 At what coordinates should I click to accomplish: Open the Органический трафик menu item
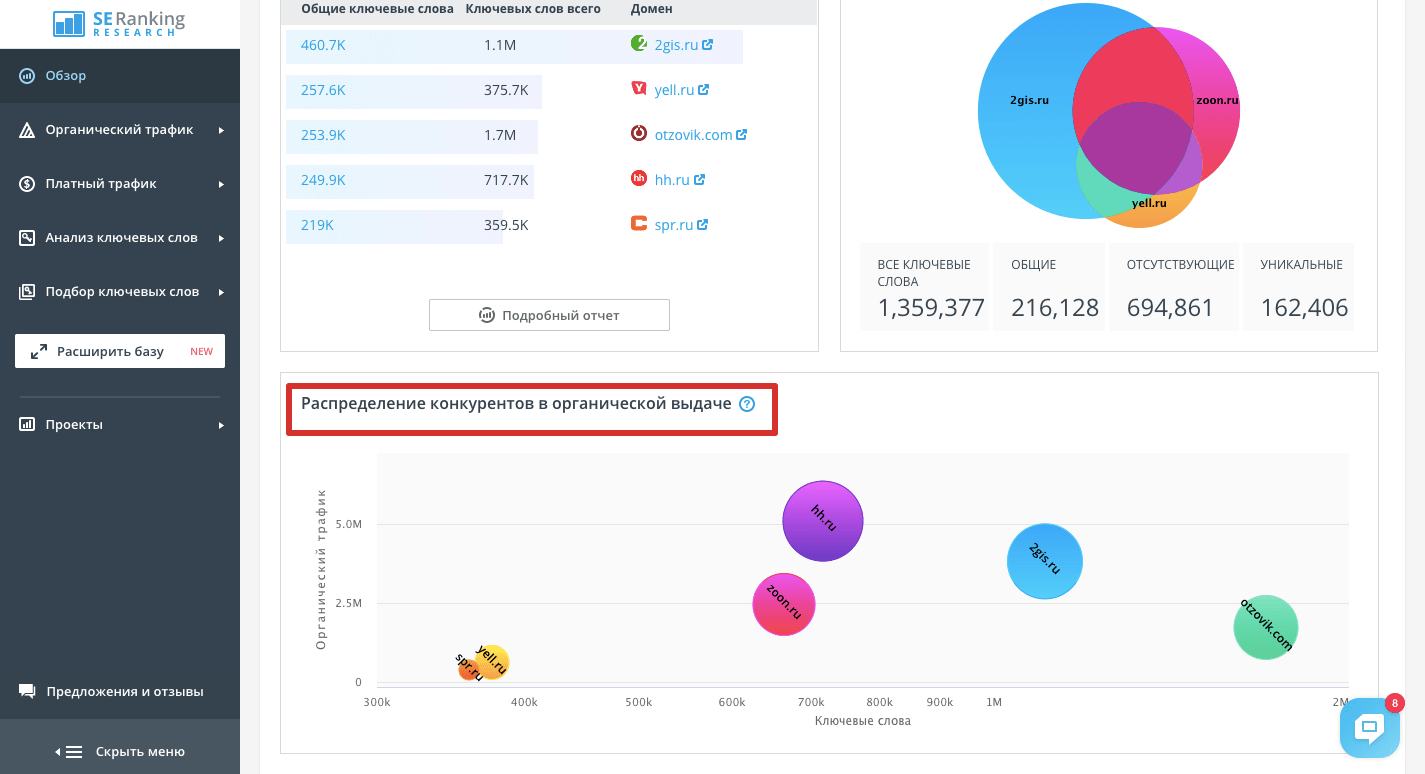[x=120, y=130]
